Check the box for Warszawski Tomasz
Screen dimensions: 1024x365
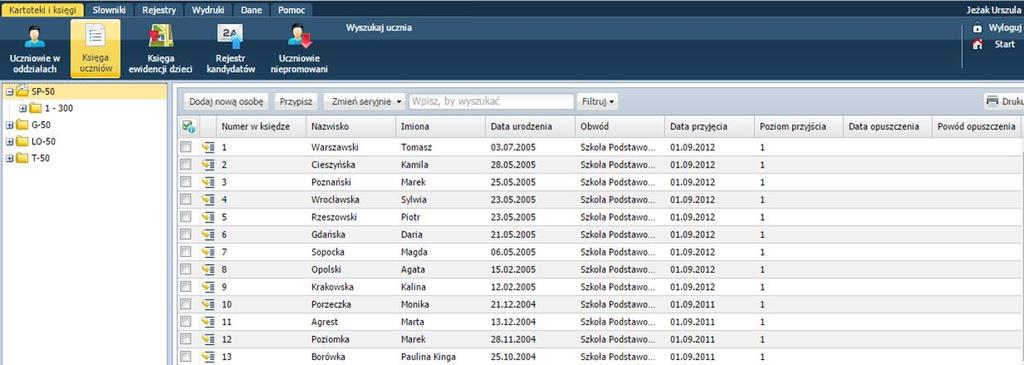tap(186, 148)
